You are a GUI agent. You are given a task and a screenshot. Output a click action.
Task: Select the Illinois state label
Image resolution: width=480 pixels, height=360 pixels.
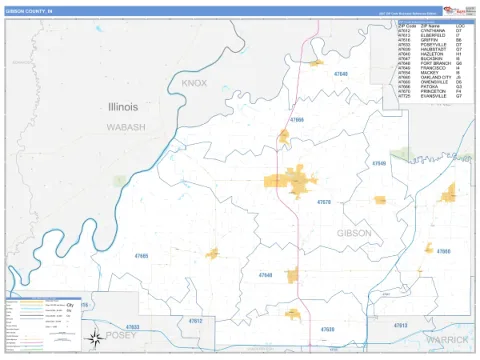coord(123,107)
